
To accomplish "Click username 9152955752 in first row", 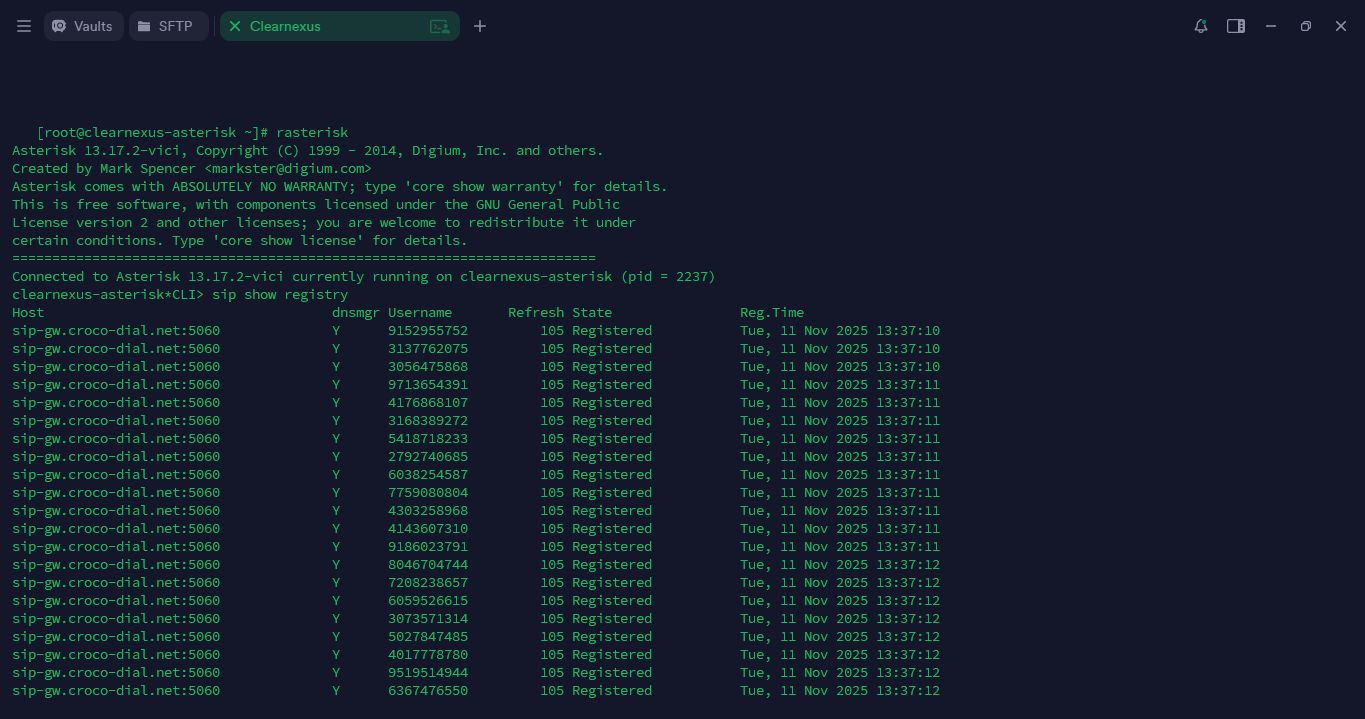I will point(428,330).
